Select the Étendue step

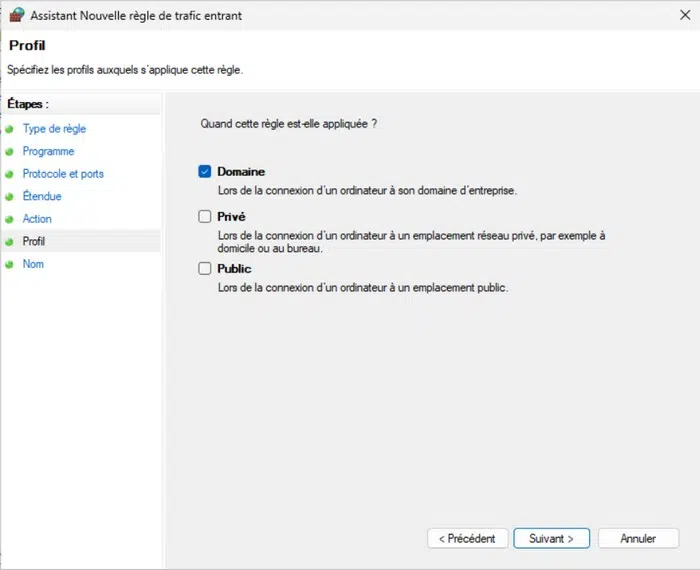coord(42,197)
